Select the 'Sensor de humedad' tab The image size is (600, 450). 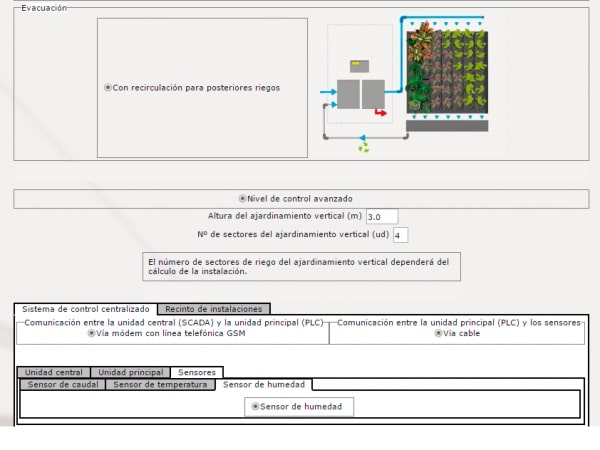pyautogui.click(x=264, y=385)
